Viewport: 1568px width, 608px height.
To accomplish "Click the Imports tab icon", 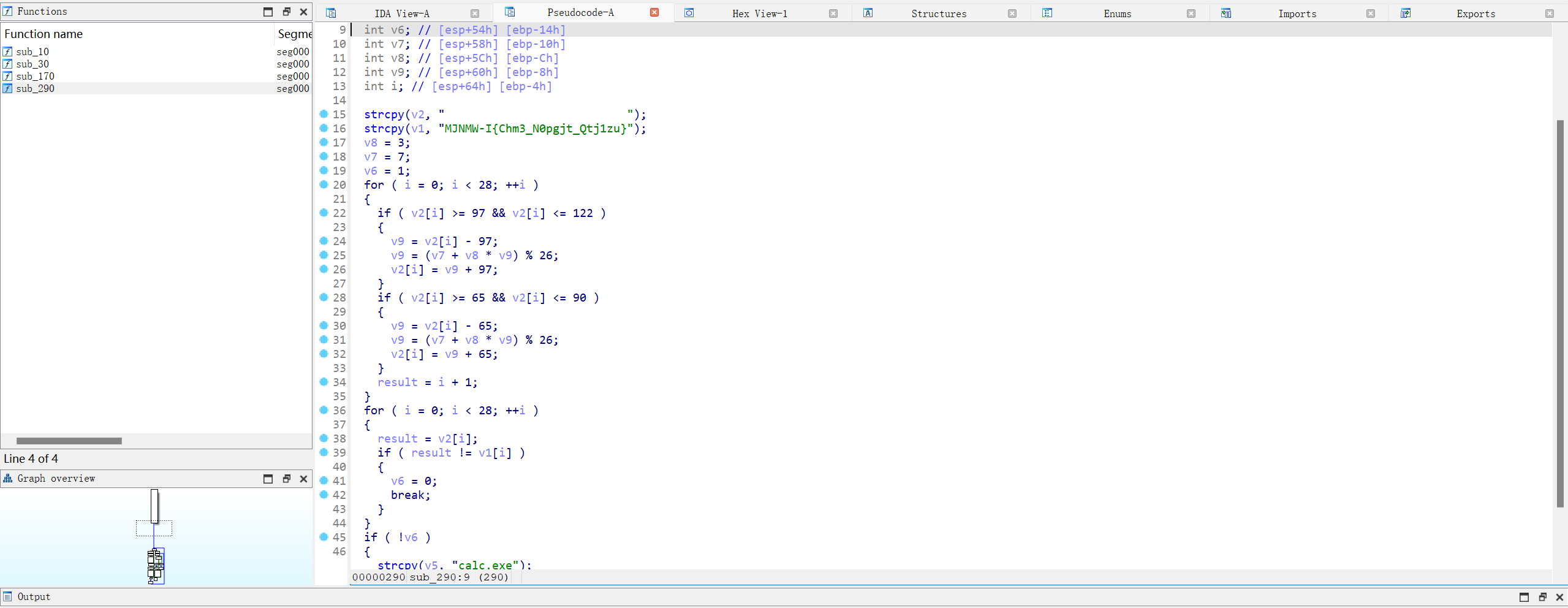I will point(1225,13).
